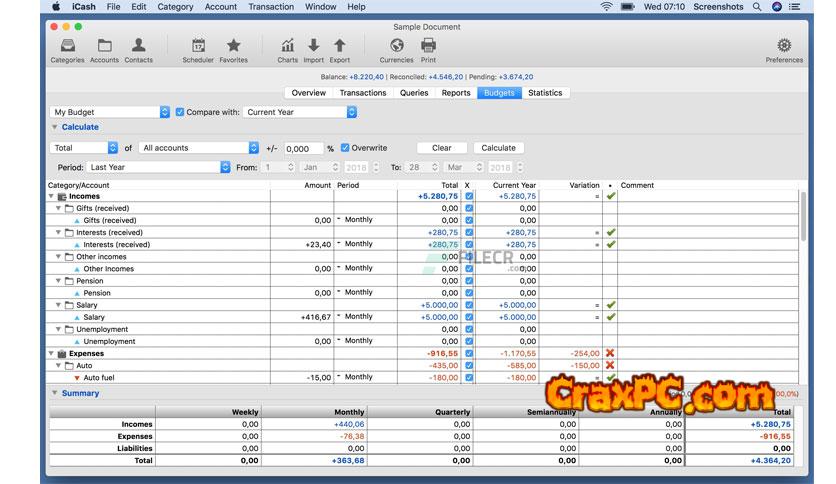Open the Categories toolbar icon
836x484 pixels.
[67, 46]
